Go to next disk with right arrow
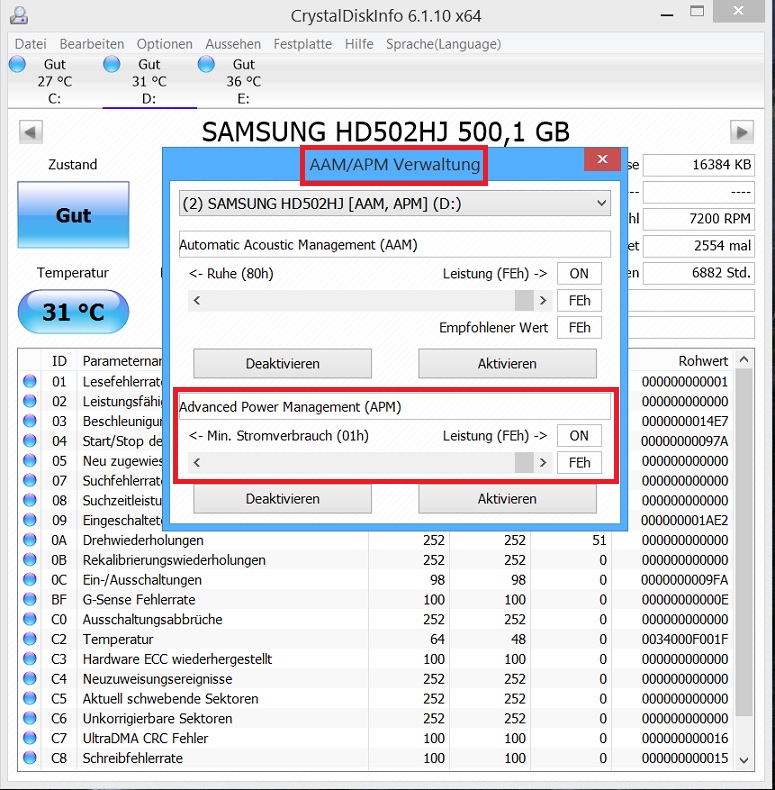Viewport: 775px width, 790px height. (742, 133)
